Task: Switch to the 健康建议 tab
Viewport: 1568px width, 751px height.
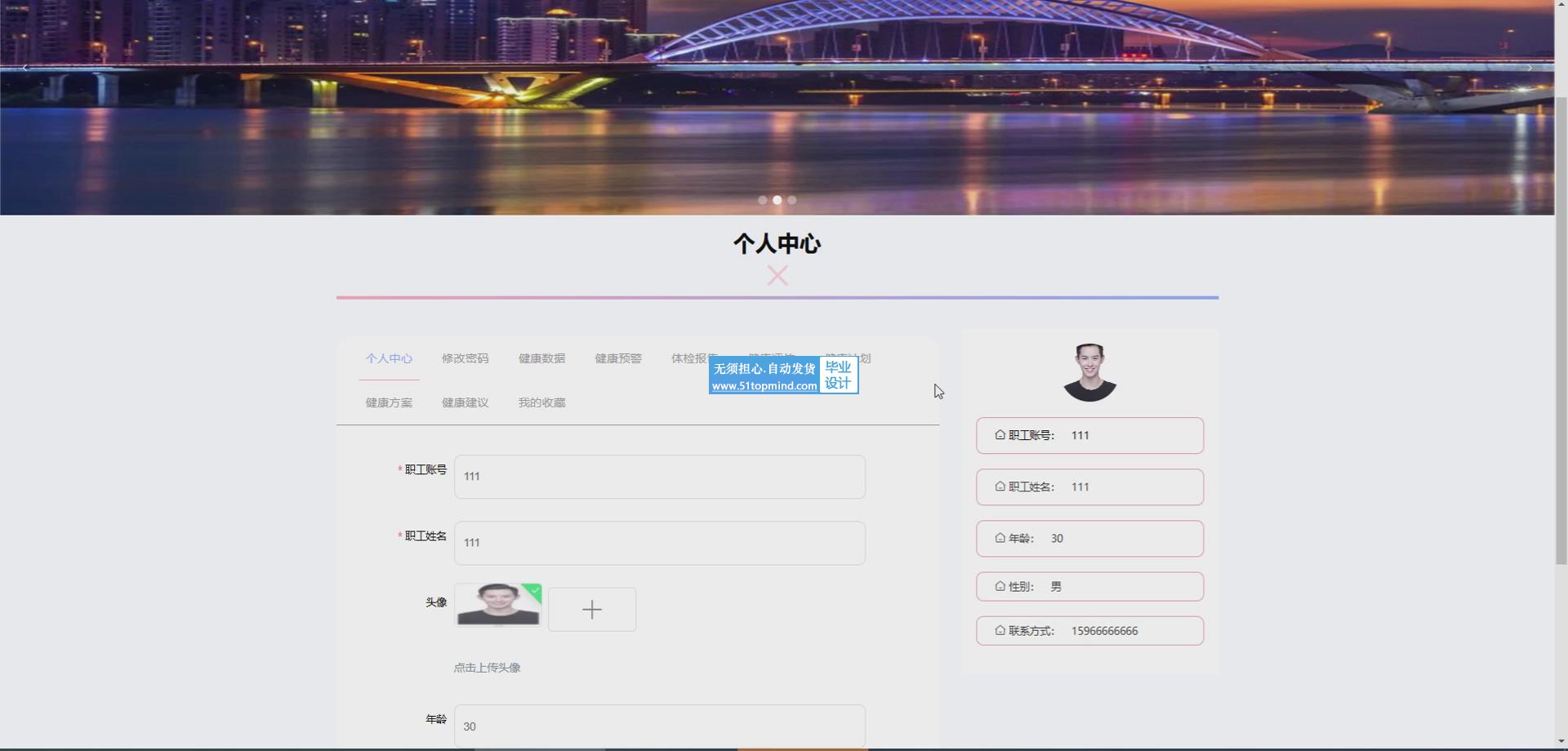Action: [x=465, y=402]
